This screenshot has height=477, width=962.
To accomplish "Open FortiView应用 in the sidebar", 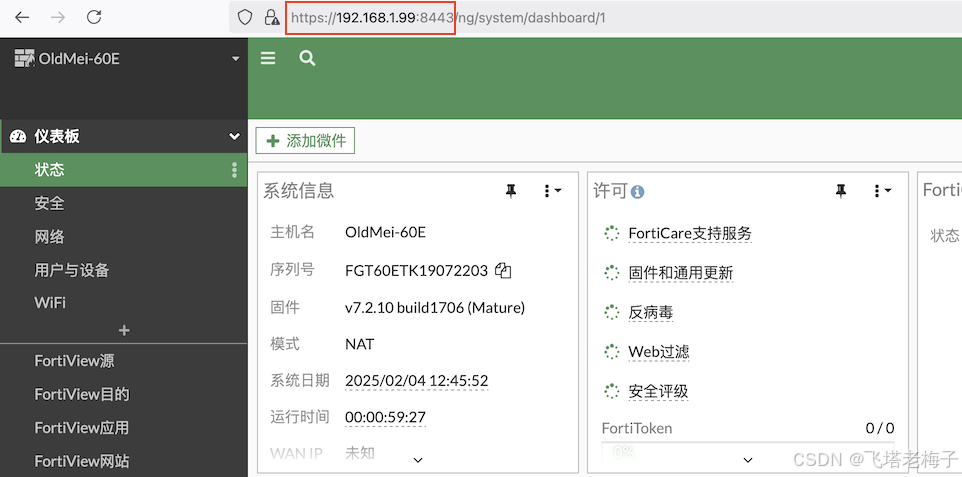I will point(82,427).
